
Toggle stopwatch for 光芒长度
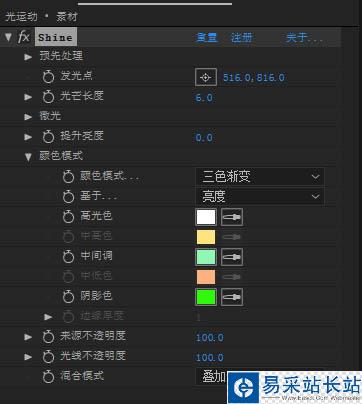pos(48,97)
